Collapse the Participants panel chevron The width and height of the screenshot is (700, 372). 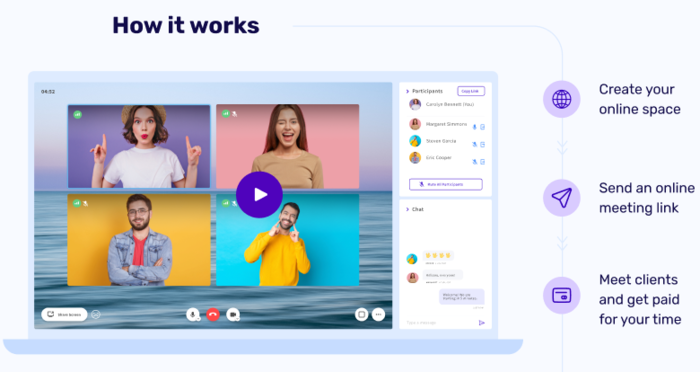coord(407,91)
